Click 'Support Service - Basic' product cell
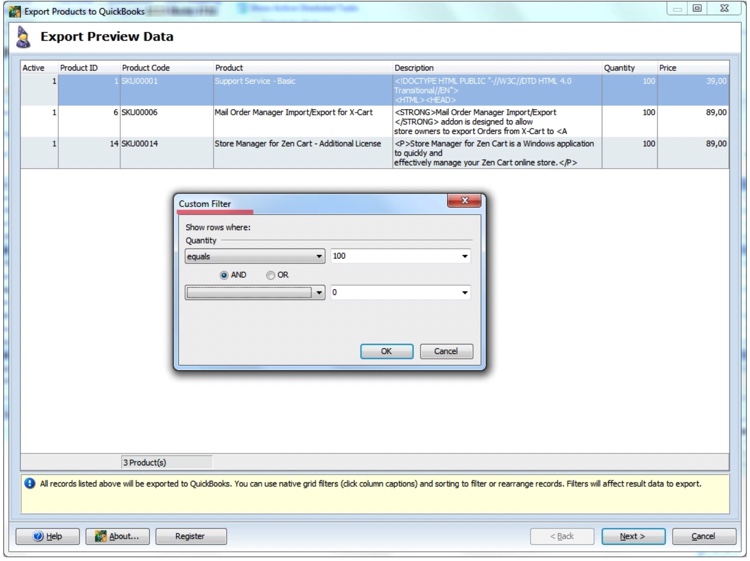 click(303, 90)
